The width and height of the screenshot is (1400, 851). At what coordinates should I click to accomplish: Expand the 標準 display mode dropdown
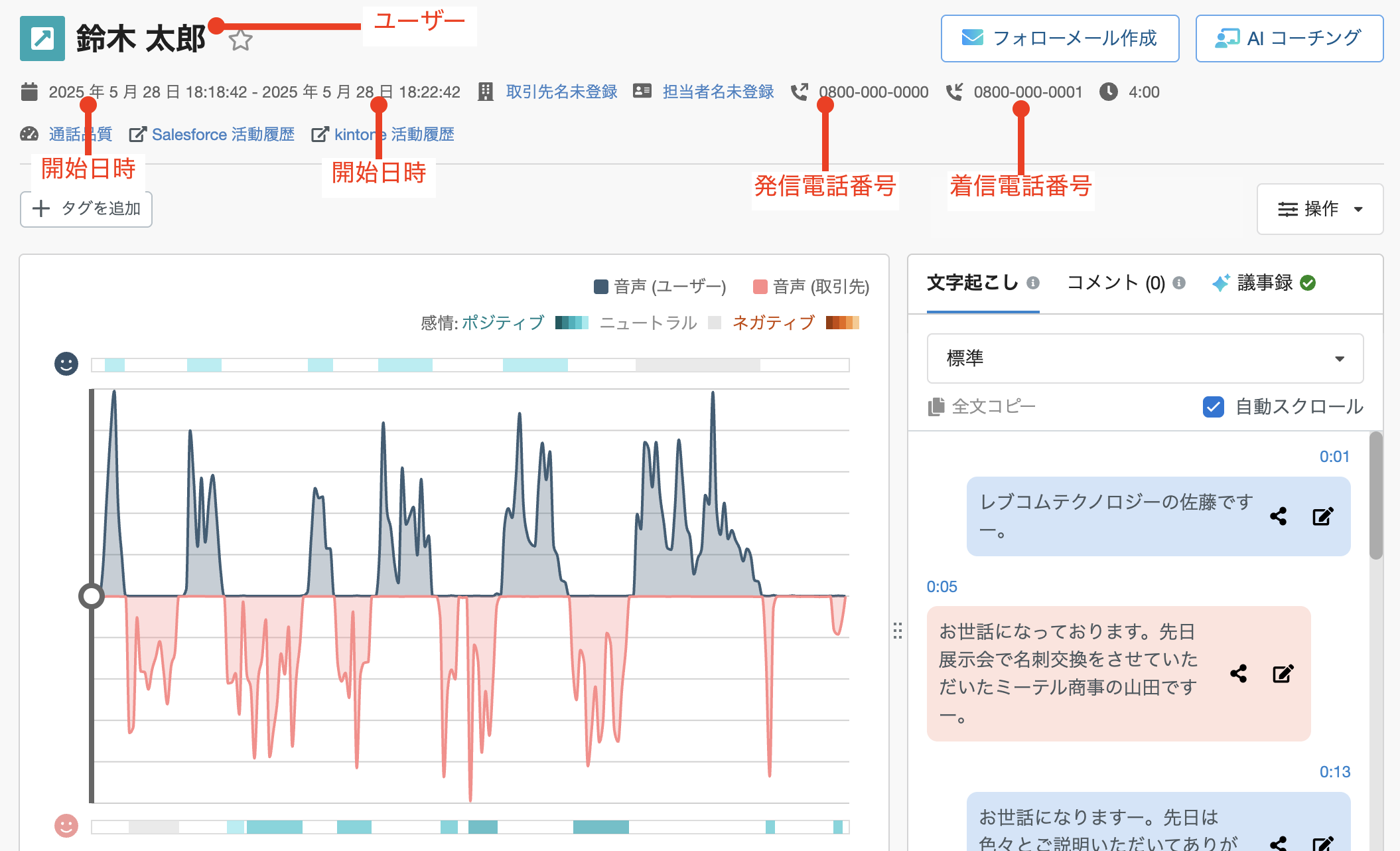tap(1145, 358)
